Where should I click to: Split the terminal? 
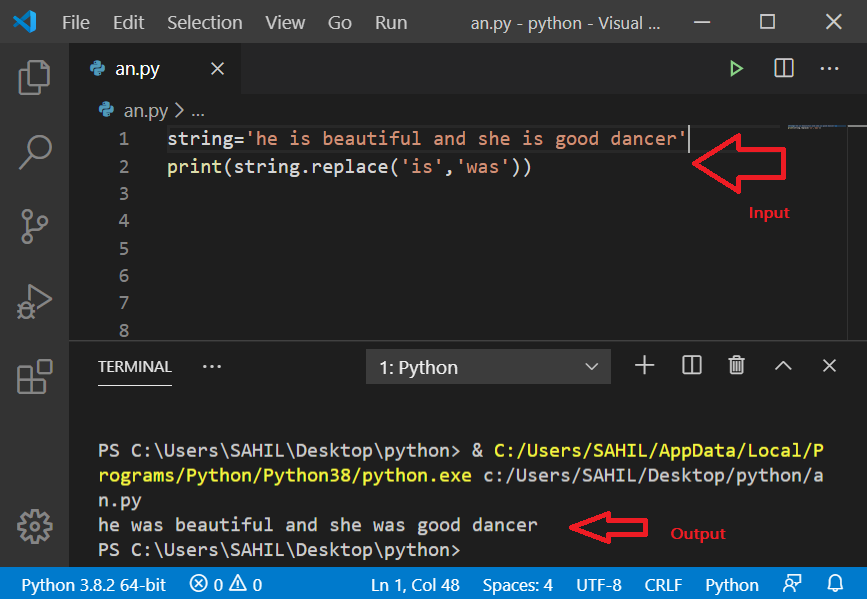click(692, 366)
